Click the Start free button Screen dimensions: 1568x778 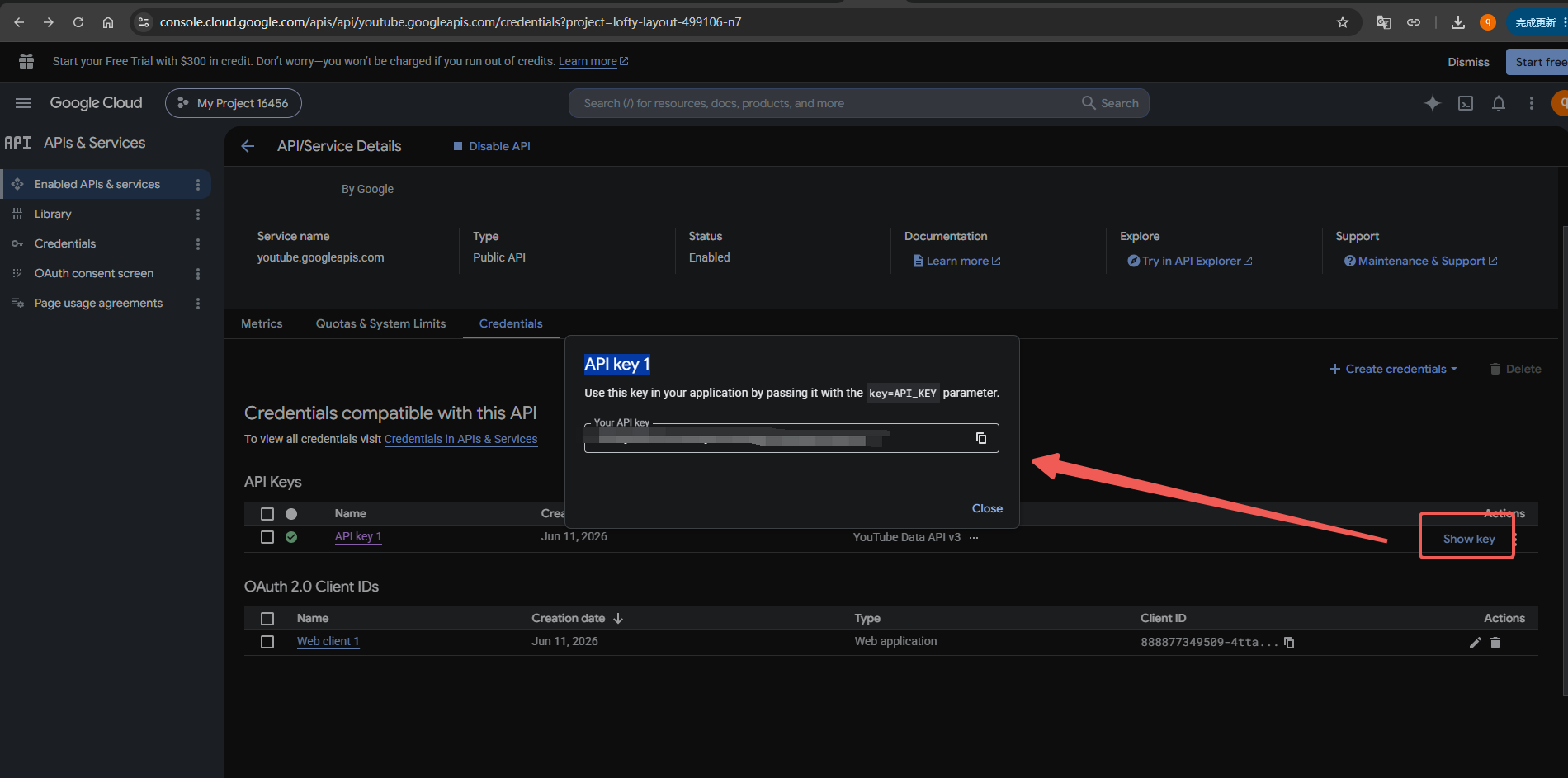[1538, 62]
